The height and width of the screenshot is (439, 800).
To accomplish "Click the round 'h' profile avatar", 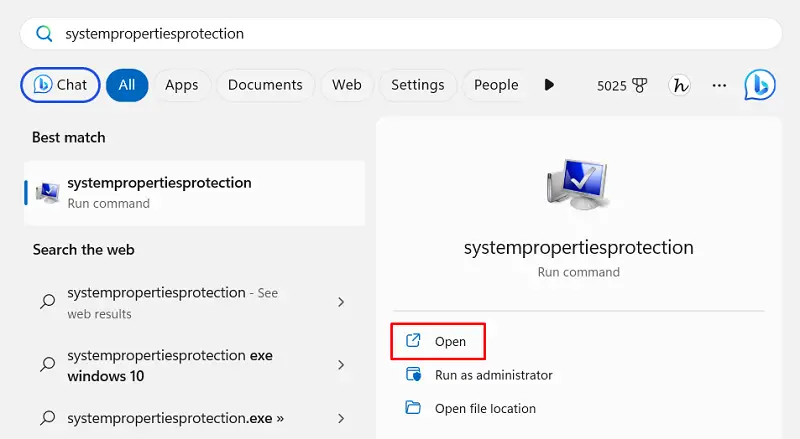I will pyautogui.click(x=680, y=85).
